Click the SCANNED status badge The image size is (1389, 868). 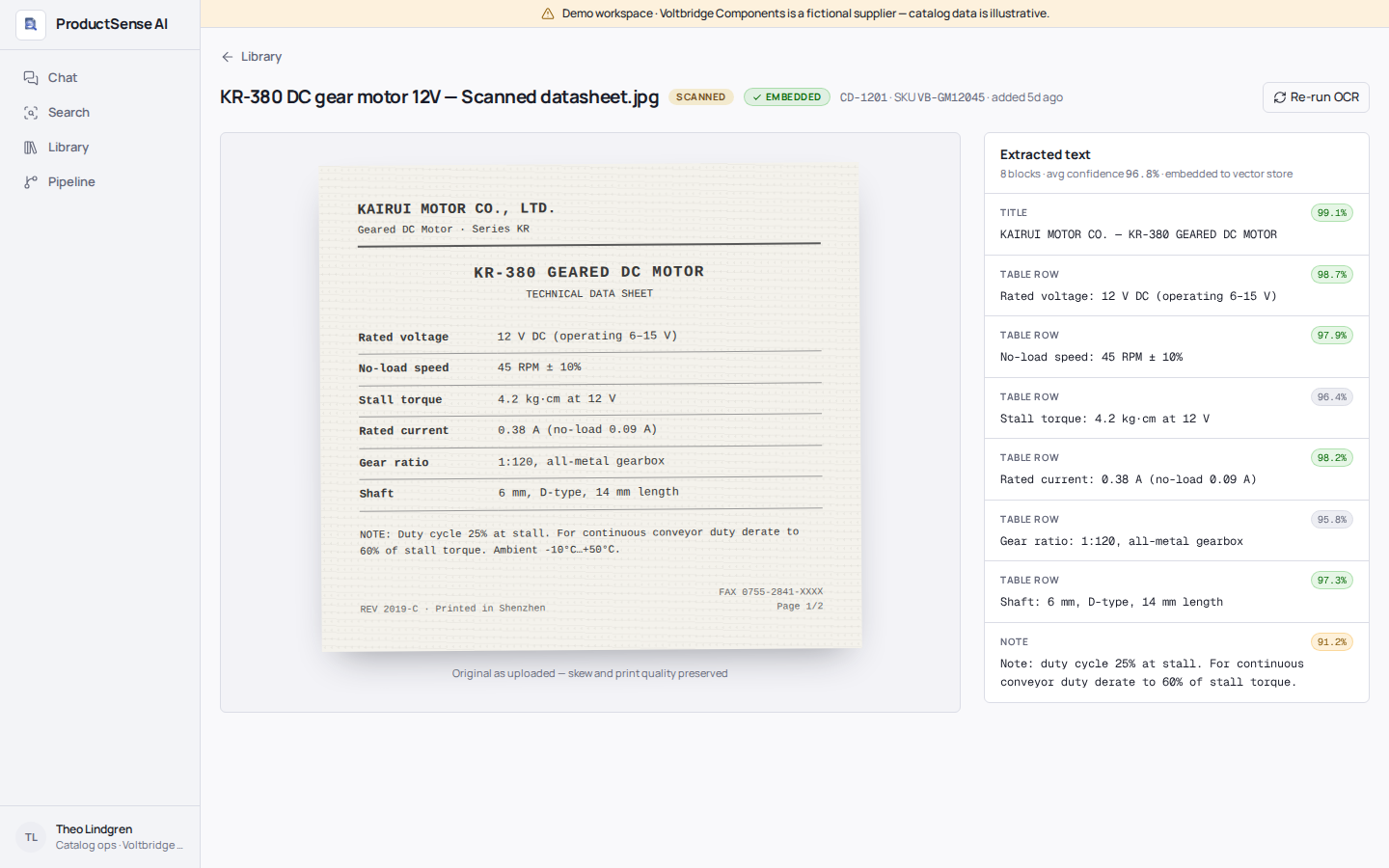click(701, 97)
